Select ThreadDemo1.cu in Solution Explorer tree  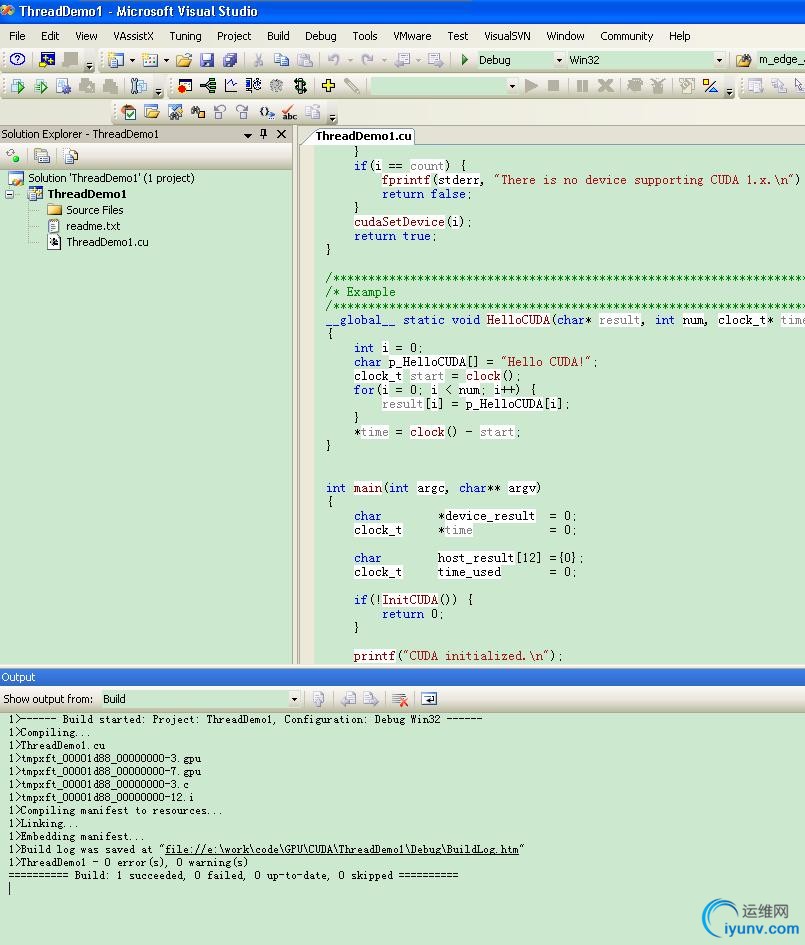107,242
